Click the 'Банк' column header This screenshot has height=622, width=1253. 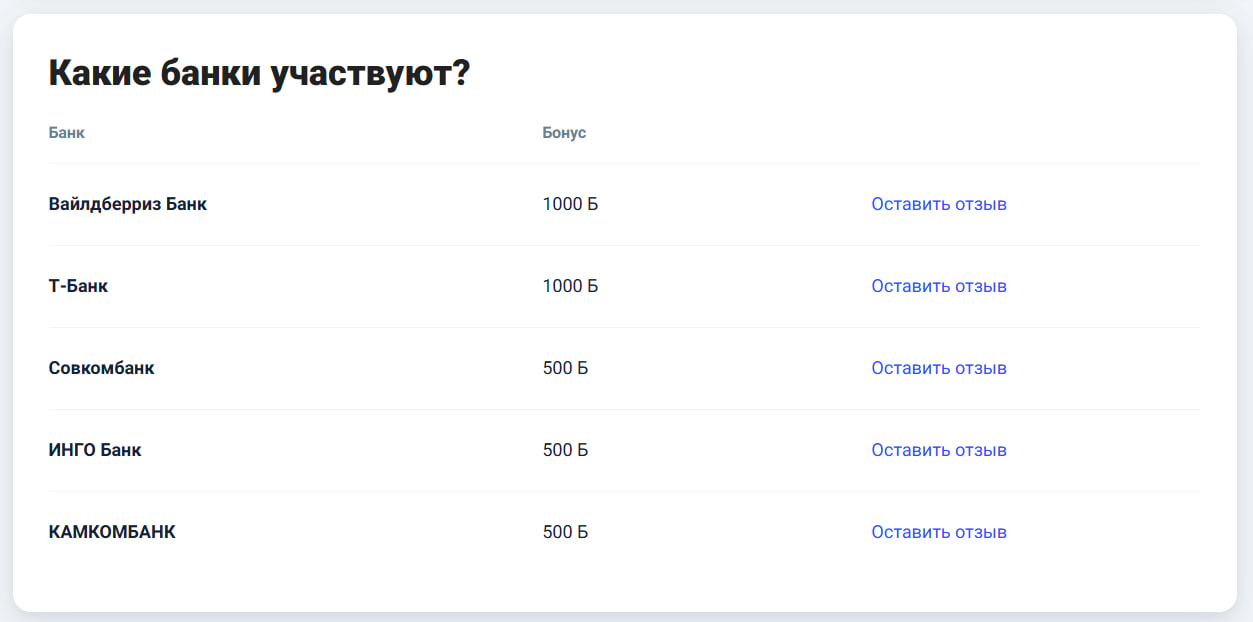(x=66, y=133)
